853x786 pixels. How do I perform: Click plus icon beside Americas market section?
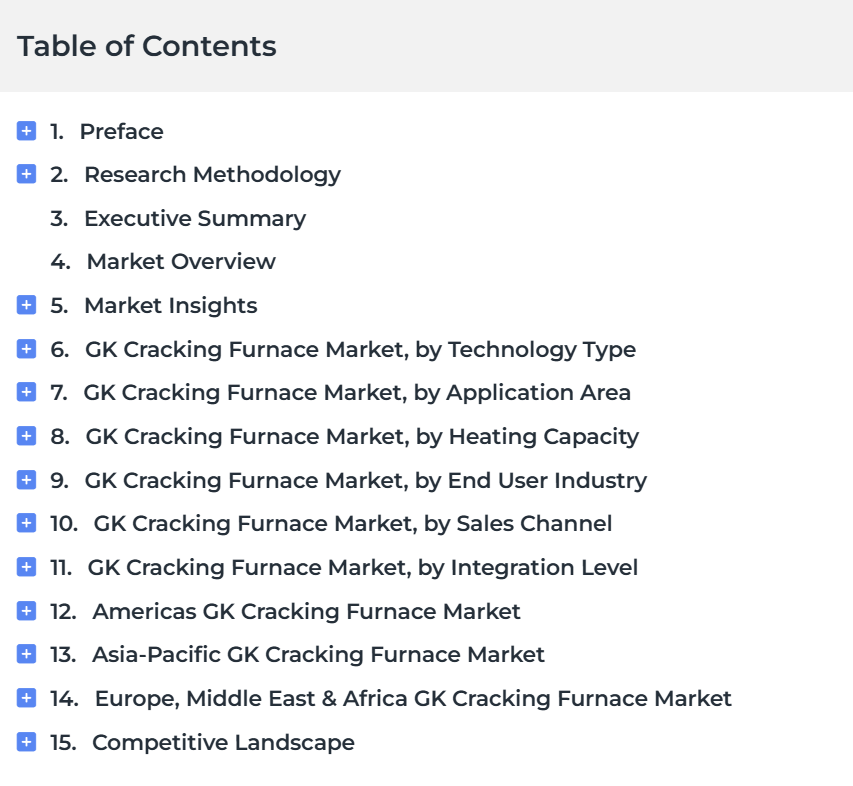pos(26,611)
